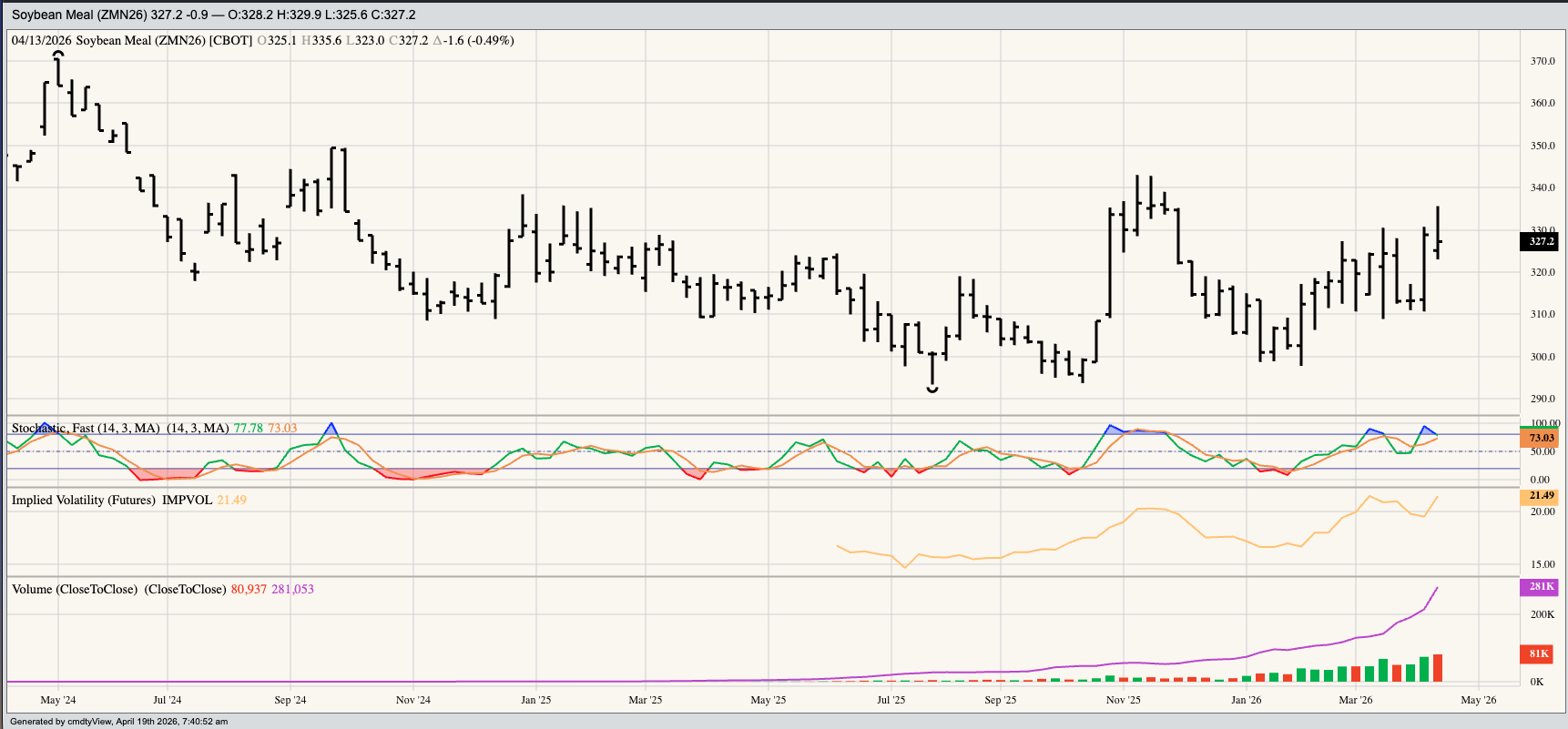Click the last red volume bar

coord(1438,668)
